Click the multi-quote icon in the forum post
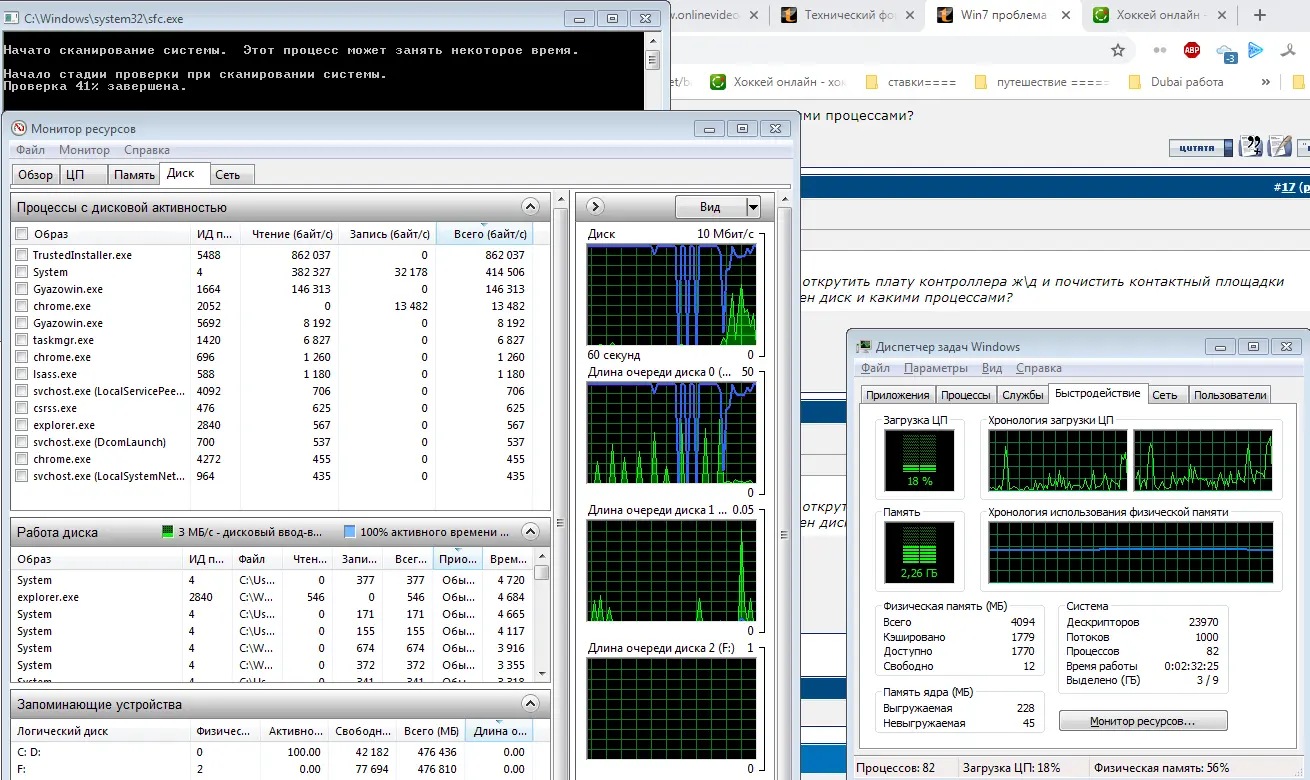 pos(1250,147)
